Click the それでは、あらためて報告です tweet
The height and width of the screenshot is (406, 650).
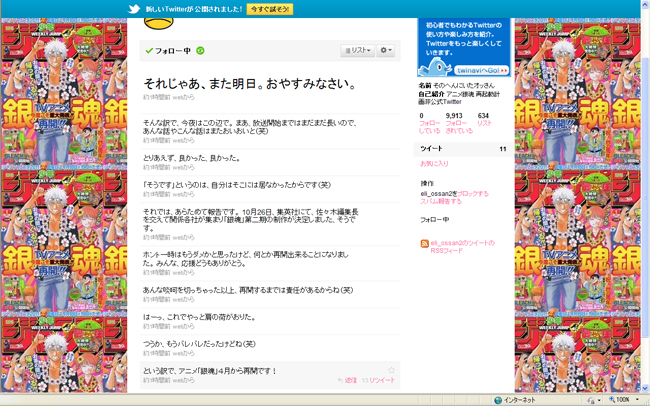point(251,220)
